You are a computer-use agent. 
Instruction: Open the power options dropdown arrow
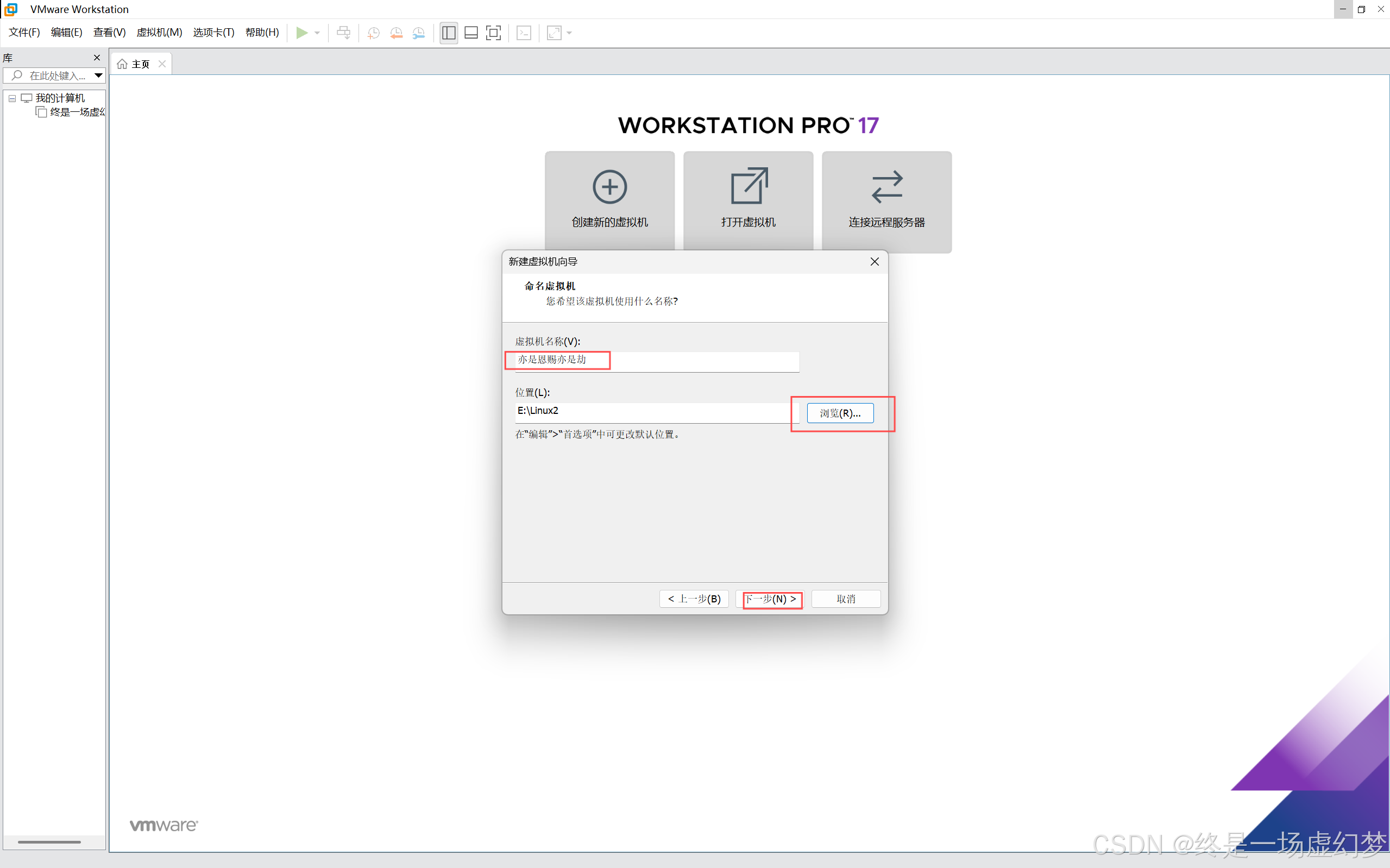click(x=317, y=33)
